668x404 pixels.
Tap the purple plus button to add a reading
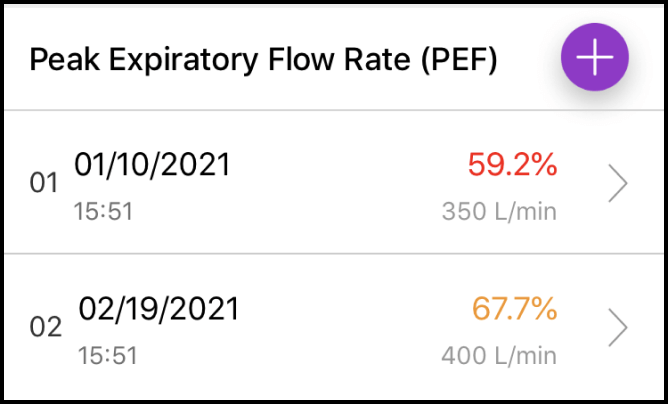[595, 58]
